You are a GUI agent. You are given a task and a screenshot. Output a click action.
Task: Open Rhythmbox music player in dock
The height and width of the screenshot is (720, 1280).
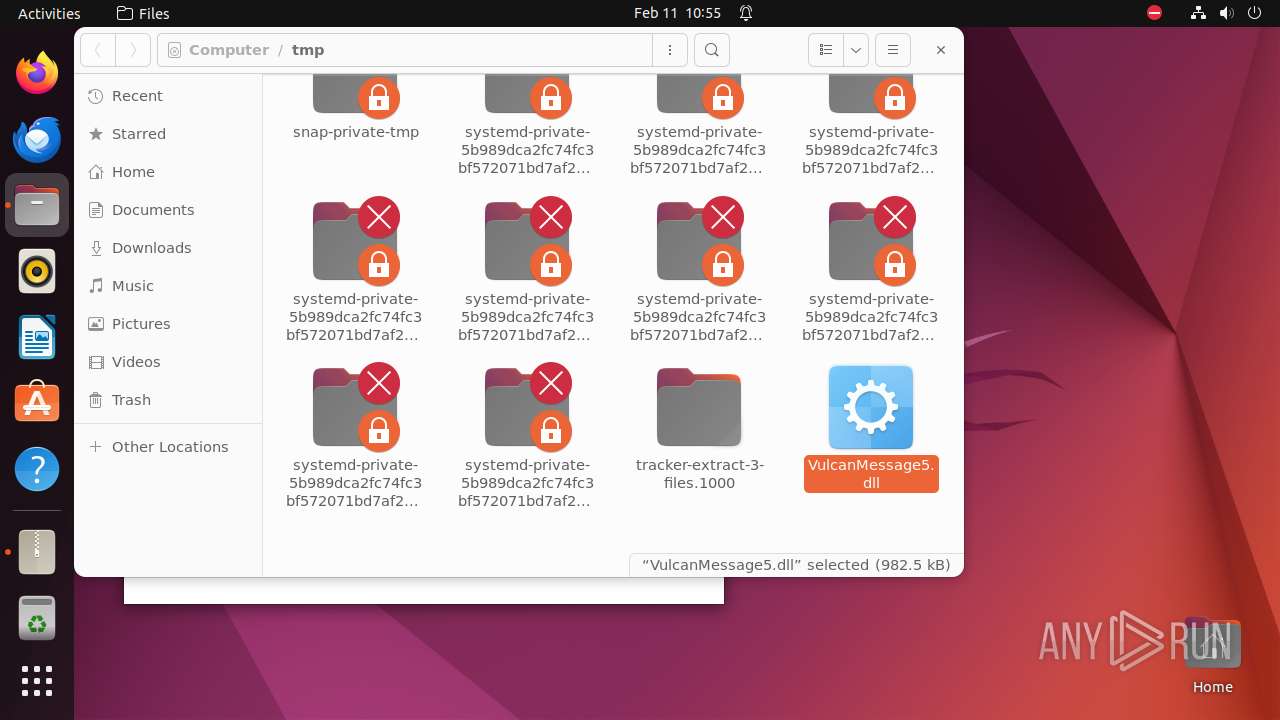[37, 271]
